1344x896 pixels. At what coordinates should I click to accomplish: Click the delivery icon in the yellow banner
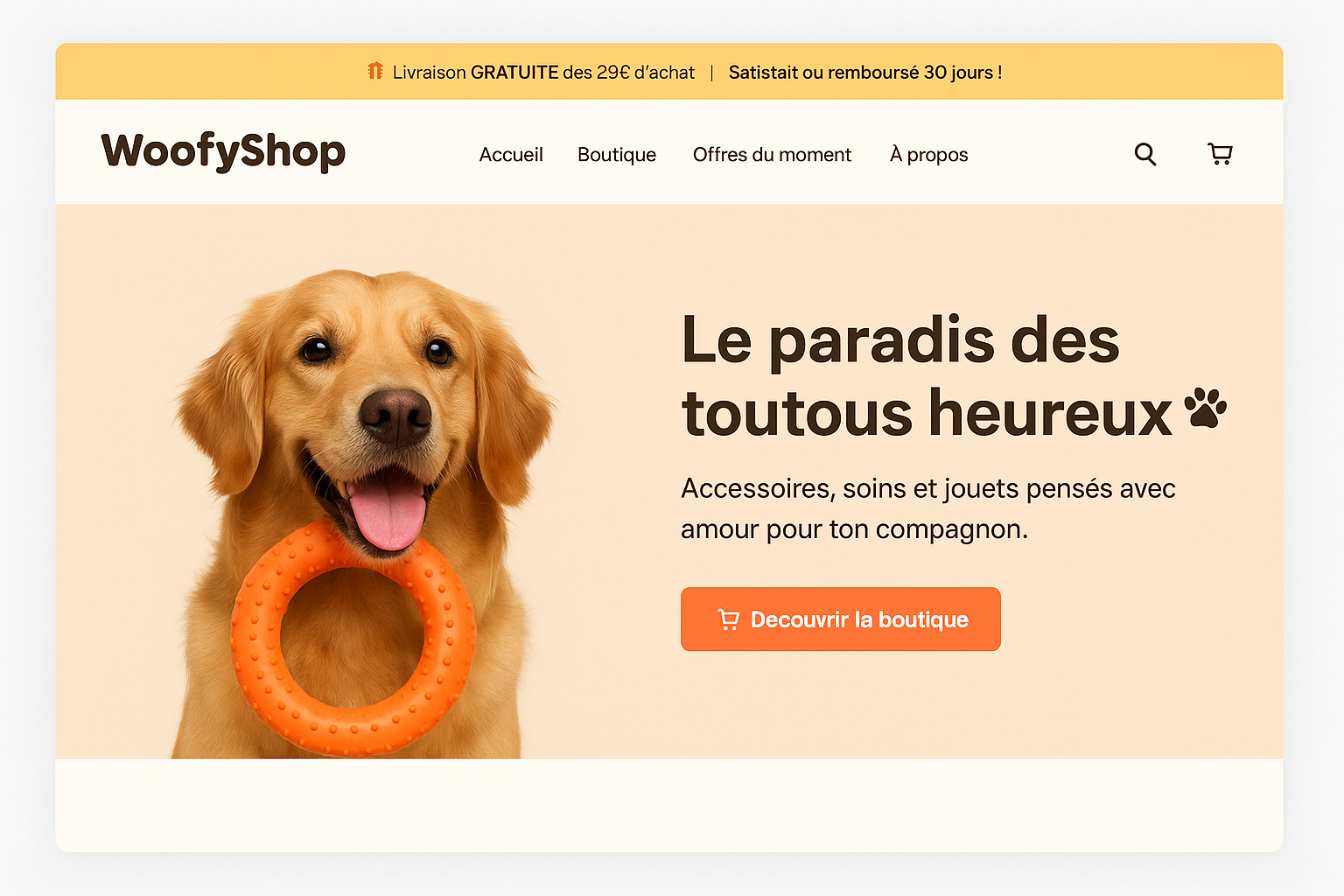(x=375, y=71)
